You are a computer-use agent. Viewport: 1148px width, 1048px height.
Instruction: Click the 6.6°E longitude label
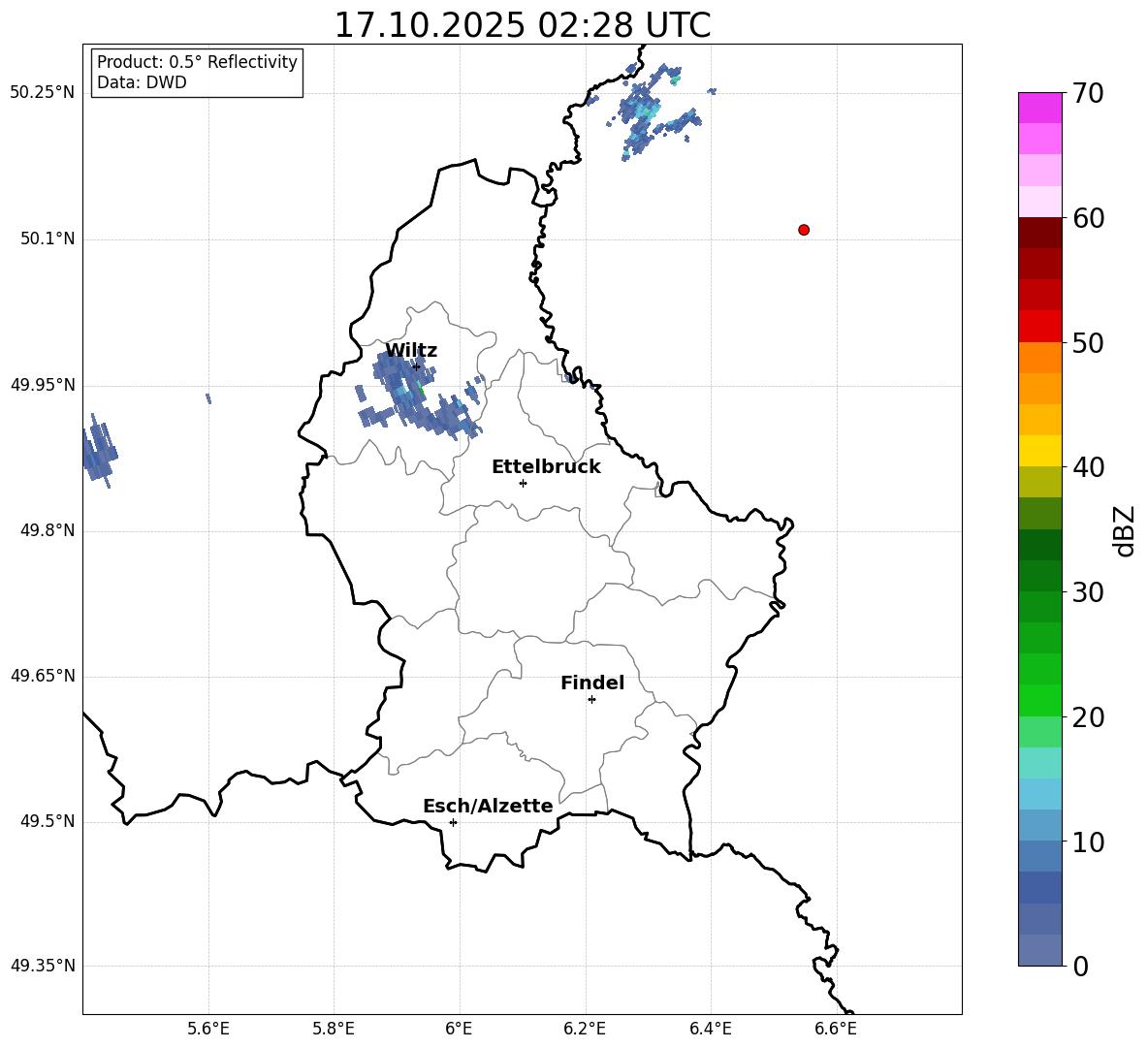click(836, 1029)
